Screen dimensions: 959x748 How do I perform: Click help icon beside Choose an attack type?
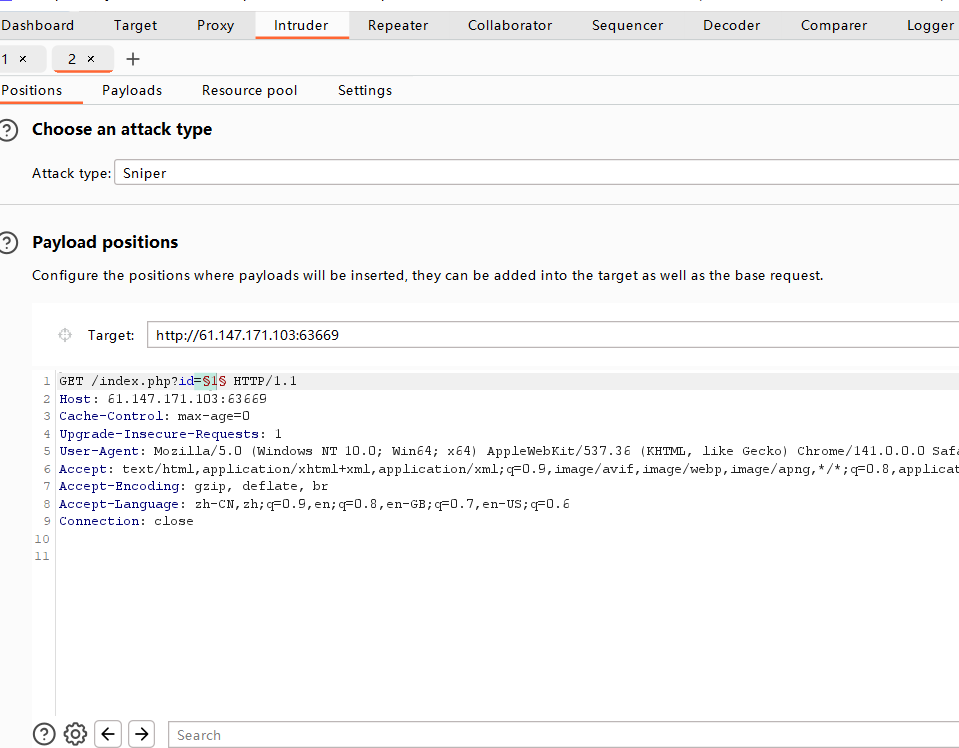coord(9,130)
